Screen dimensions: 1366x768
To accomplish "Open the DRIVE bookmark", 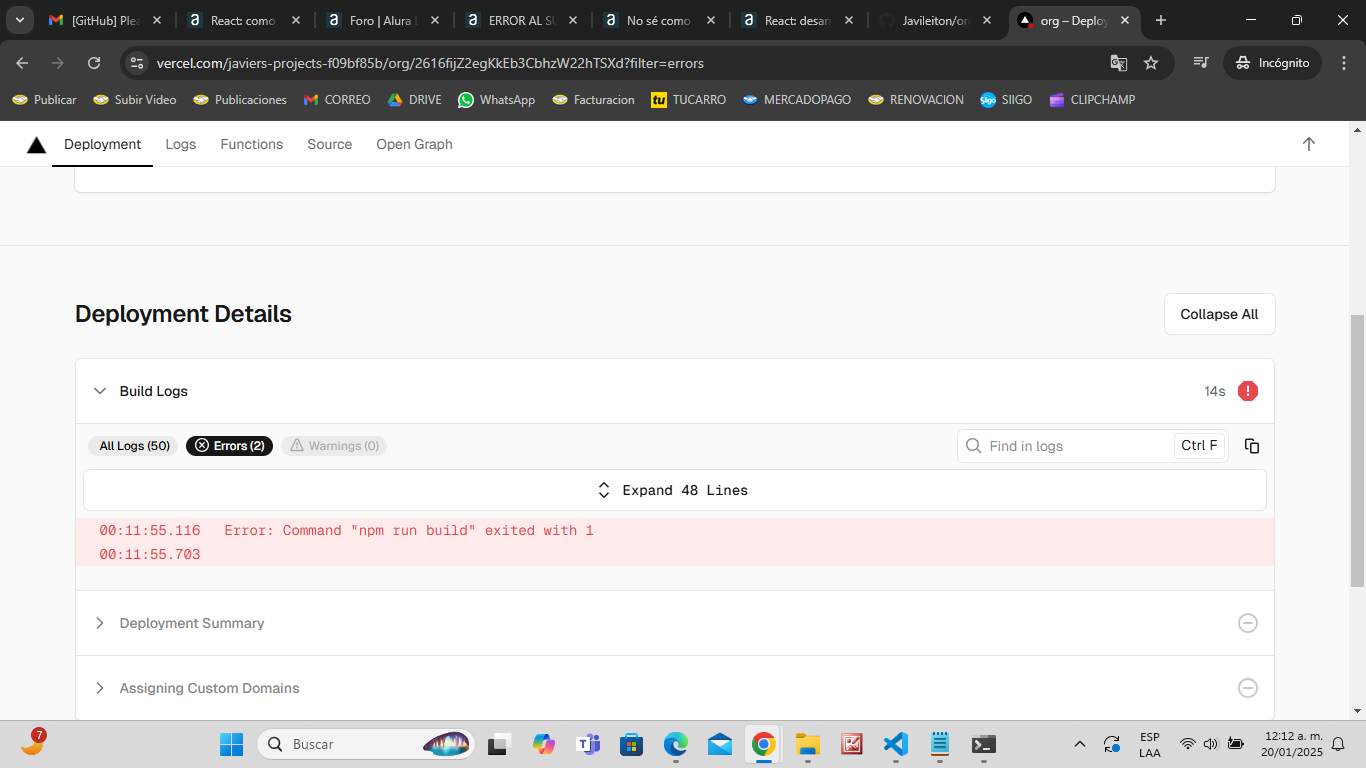I will pos(415,100).
